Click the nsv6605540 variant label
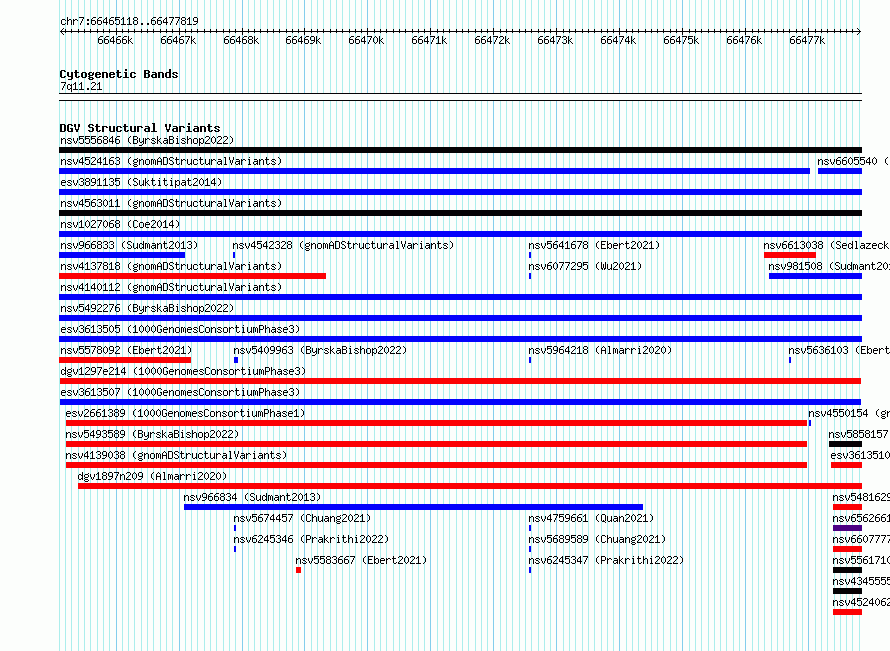The width and height of the screenshot is (890, 651). tap(853, 161)
